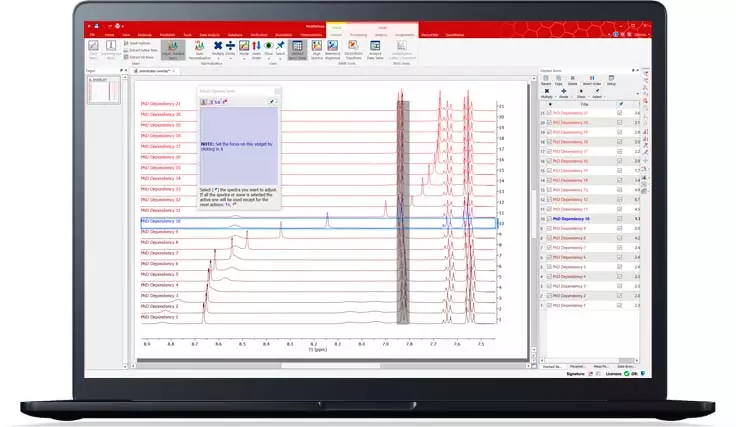Click the ribbon Invert Order arrows icon
736x427 pixels.
256,46
